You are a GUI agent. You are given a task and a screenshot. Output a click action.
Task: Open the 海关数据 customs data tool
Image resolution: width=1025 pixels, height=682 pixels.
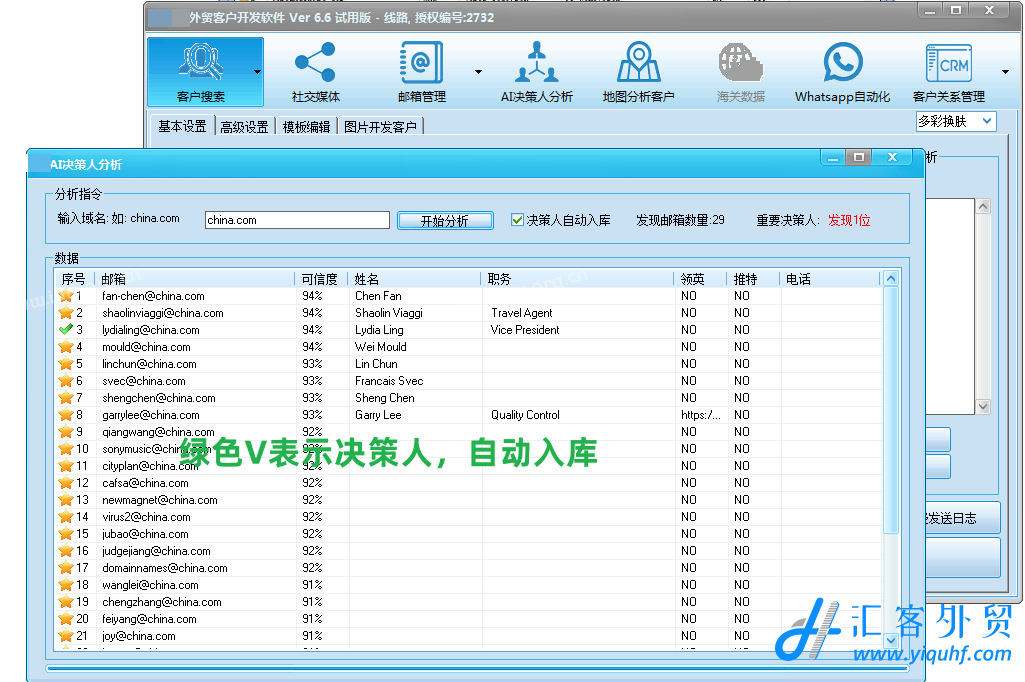click(x=740, y=72)
